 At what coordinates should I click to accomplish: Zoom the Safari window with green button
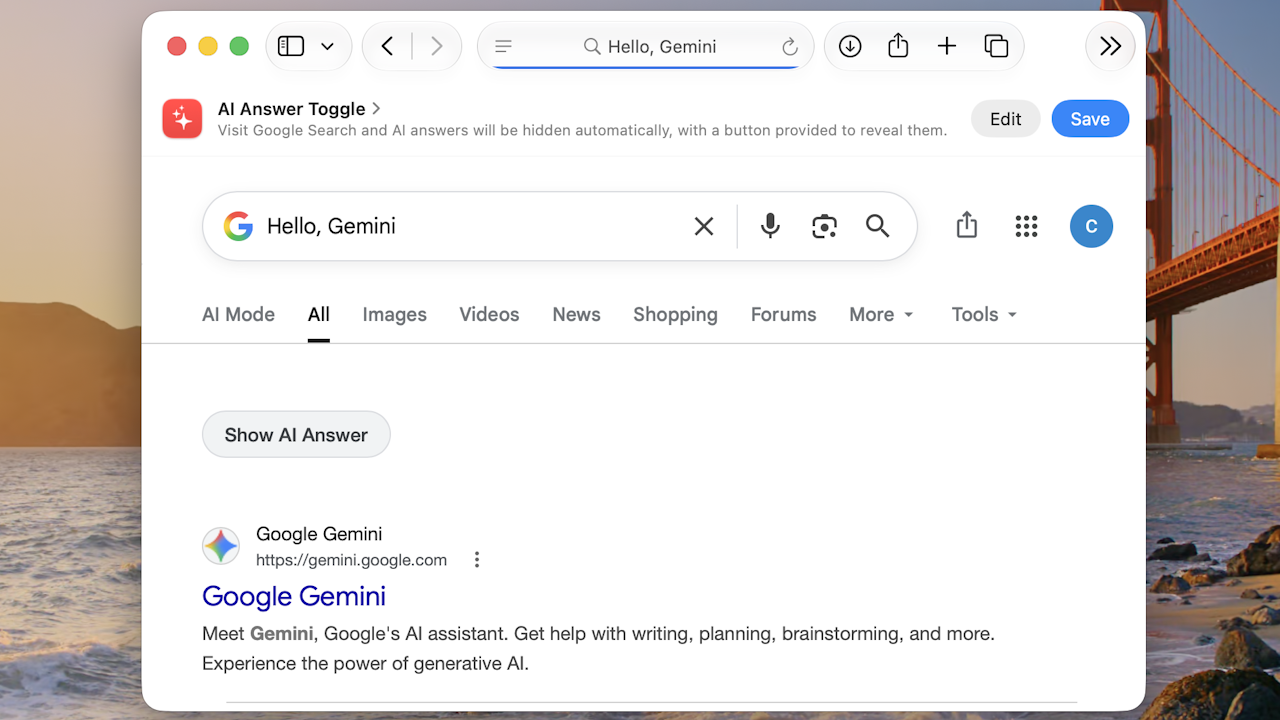coord(239,46)
